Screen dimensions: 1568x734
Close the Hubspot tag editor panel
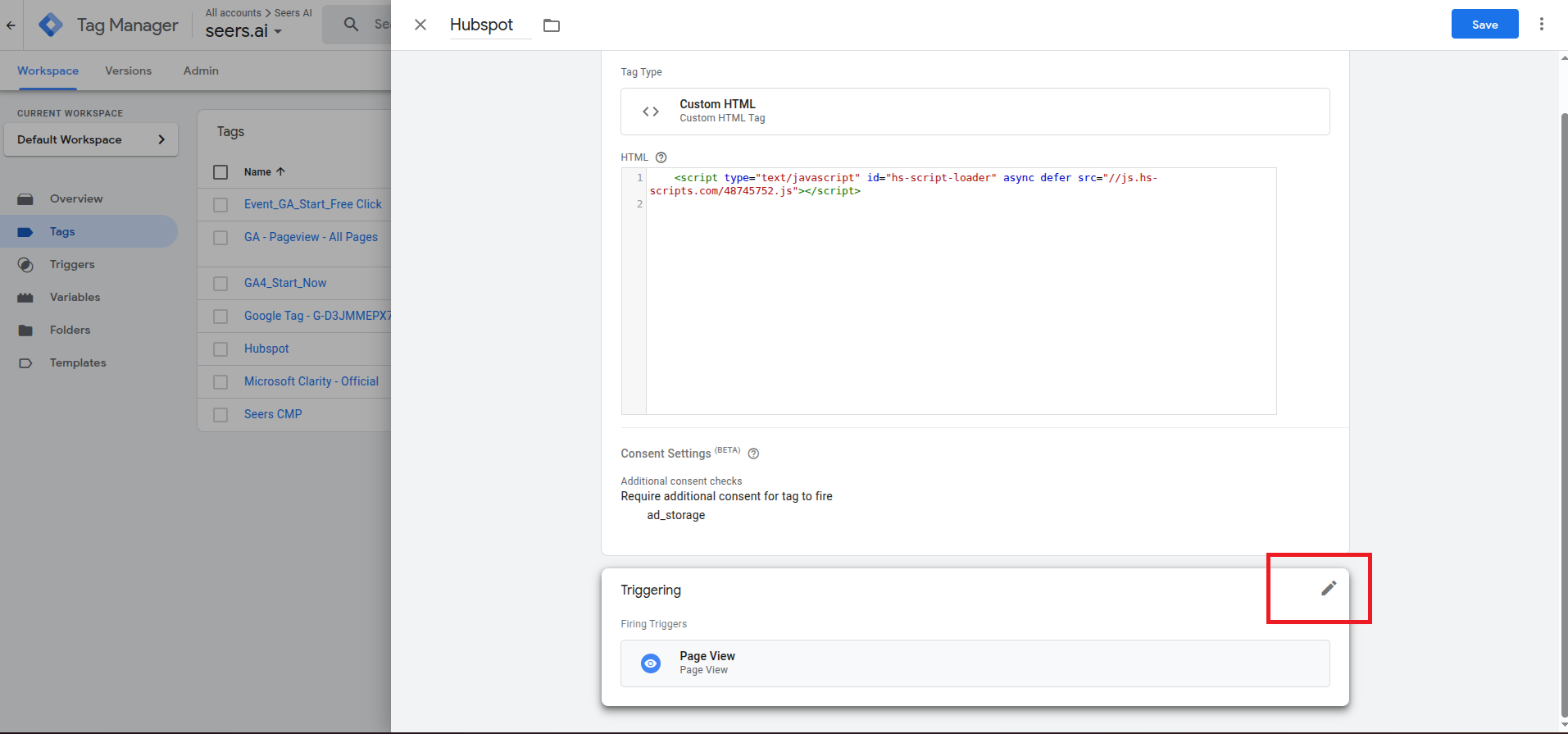click(420, 25)
